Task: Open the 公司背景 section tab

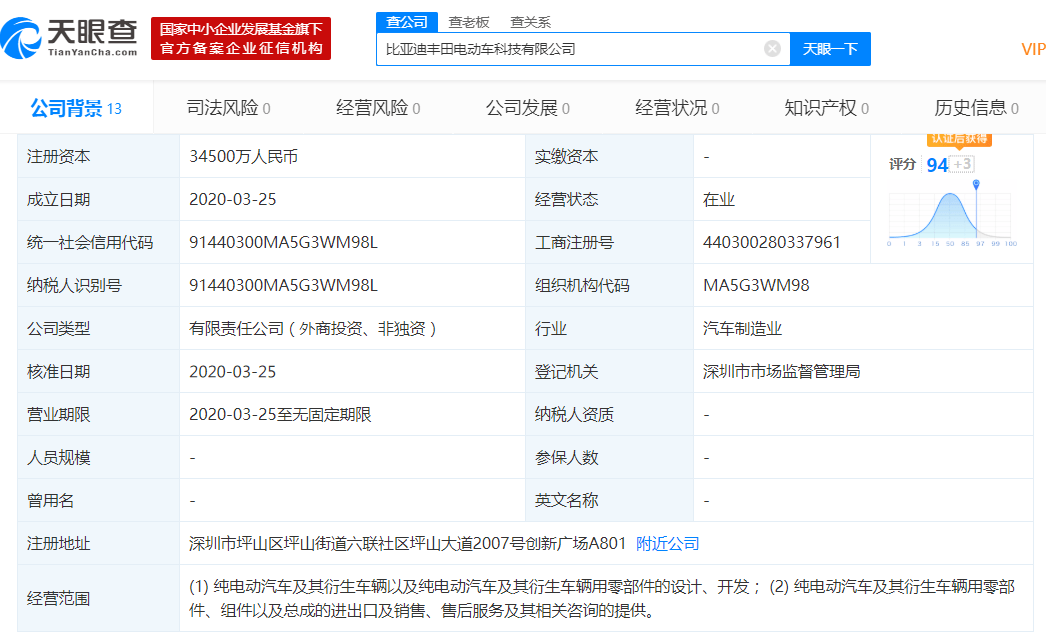Action: [76, 107]
